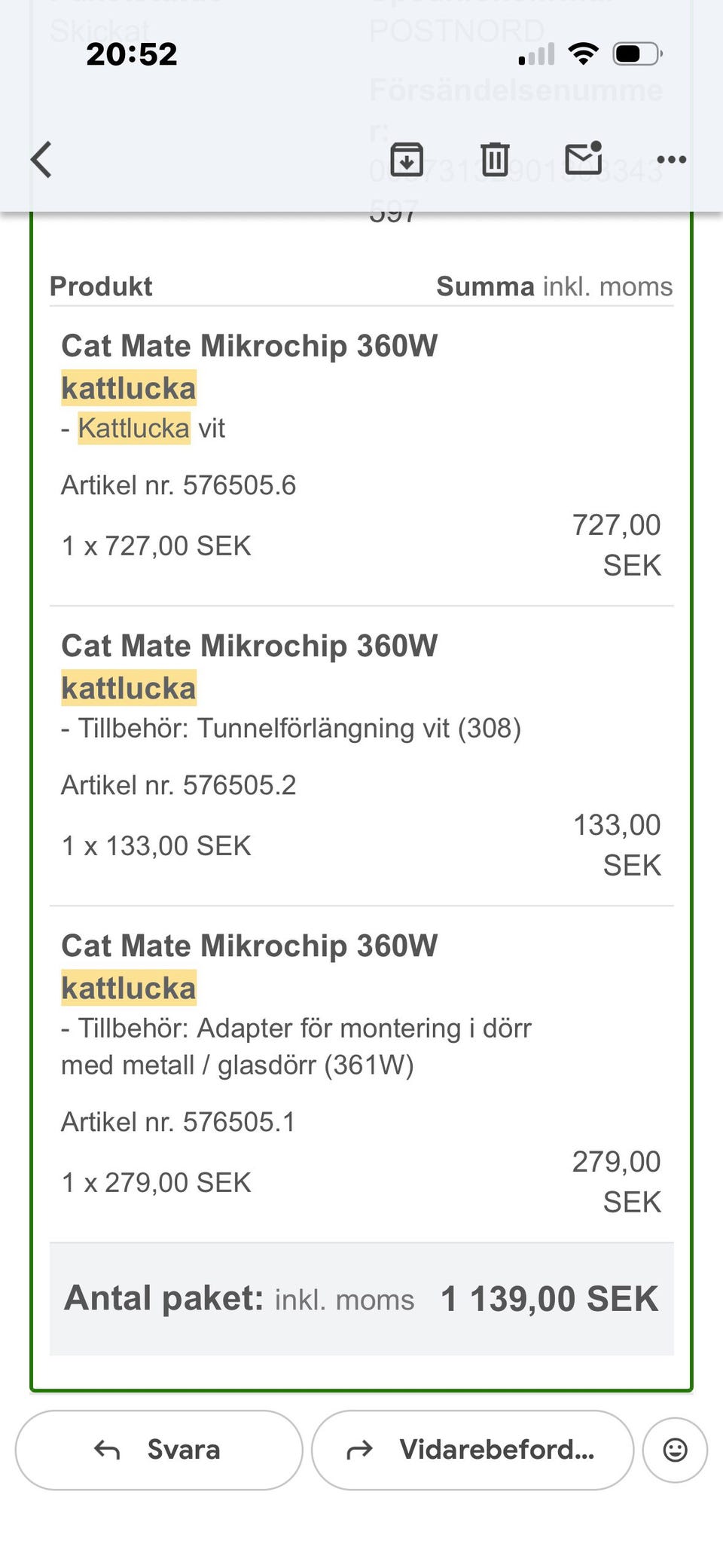The image size is (723, 1568).
Task: Forward email via Vidarebefordra button
Action: pos(472,1450)
